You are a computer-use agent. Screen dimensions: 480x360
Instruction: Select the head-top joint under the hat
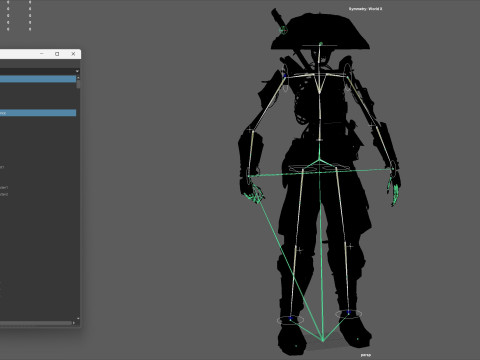coord(321,44)
